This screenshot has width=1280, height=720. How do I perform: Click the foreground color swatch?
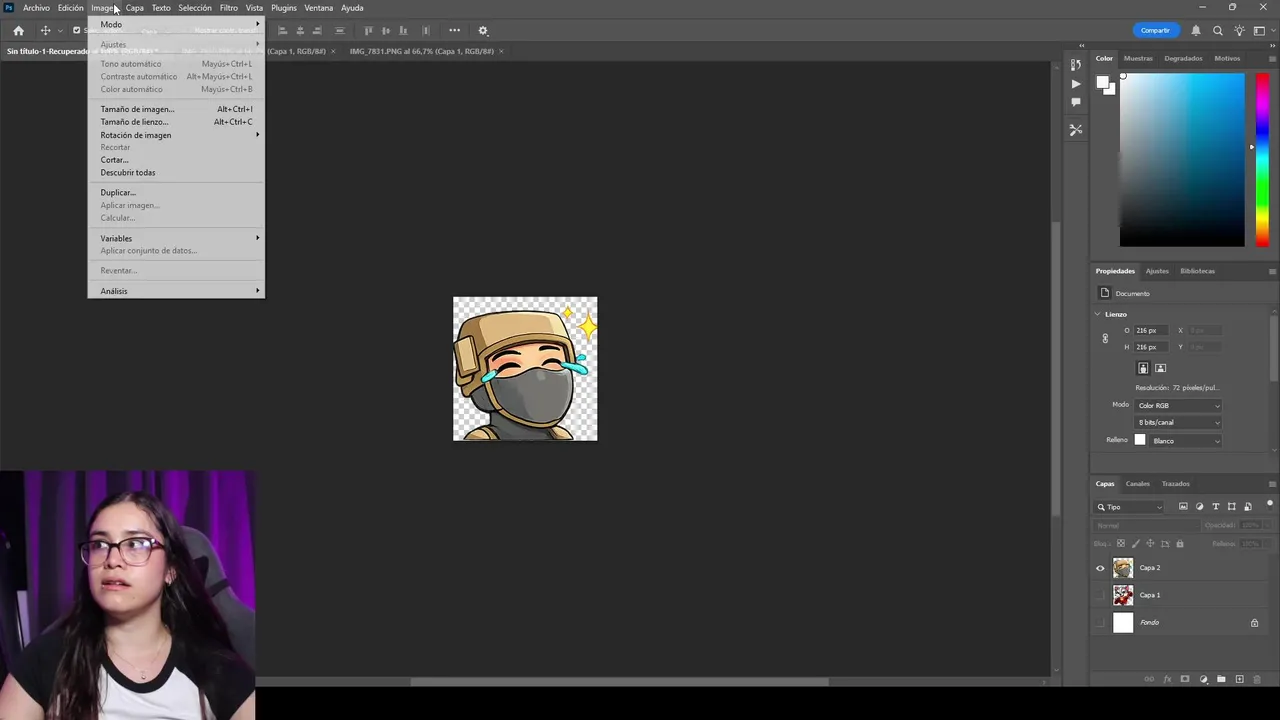[x=1103, y=83]
